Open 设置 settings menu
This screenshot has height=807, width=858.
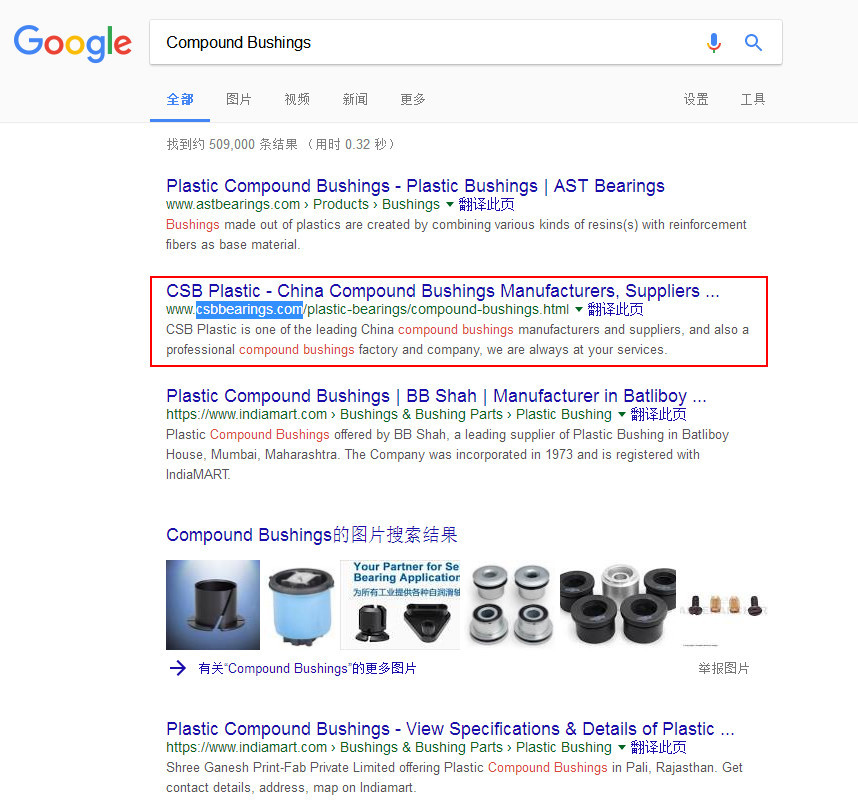(696, 100)
